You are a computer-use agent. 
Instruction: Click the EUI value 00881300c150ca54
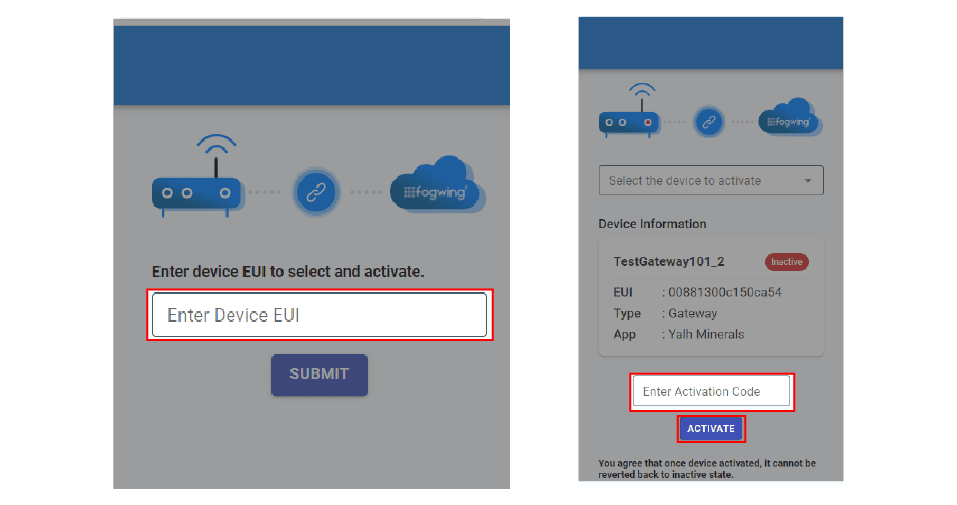click(x=724, y=292)
